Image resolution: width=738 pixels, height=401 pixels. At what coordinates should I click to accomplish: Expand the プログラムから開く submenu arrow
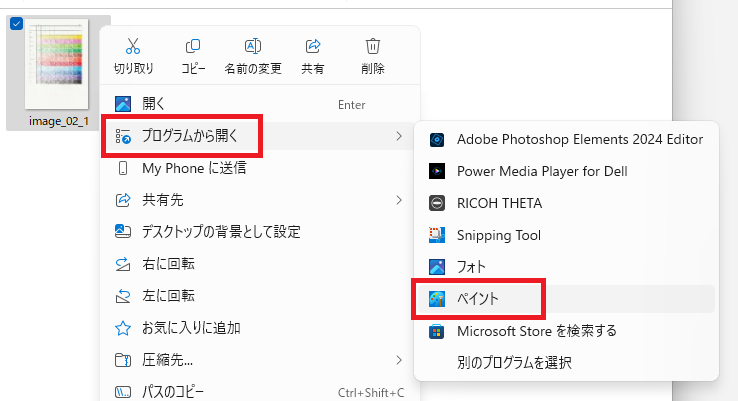399,136
